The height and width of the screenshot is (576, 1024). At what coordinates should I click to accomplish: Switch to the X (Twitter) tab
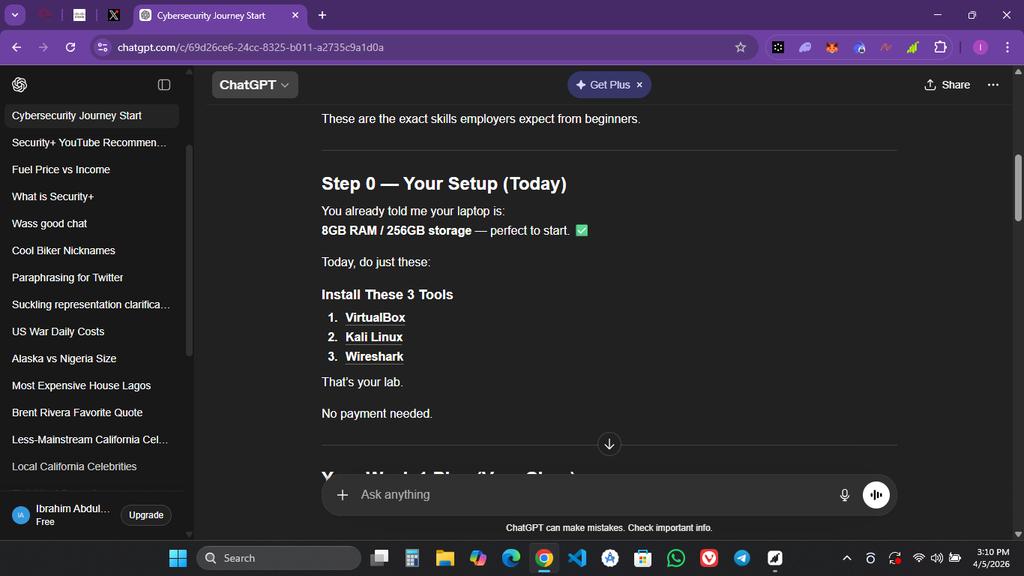(114, 15)
